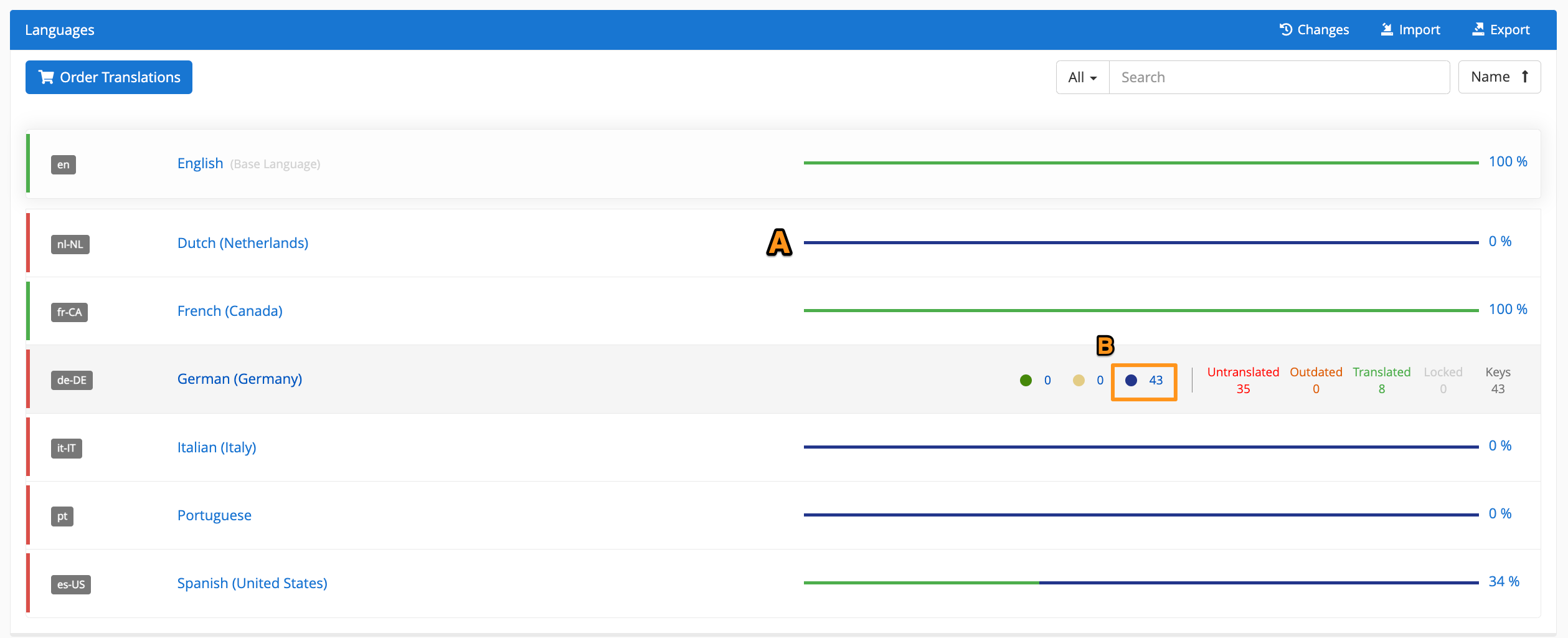The width and height of the screenshot is (1568, 638).
Task: Click Spanish progress bar
Action: (x=1141, y=583)
